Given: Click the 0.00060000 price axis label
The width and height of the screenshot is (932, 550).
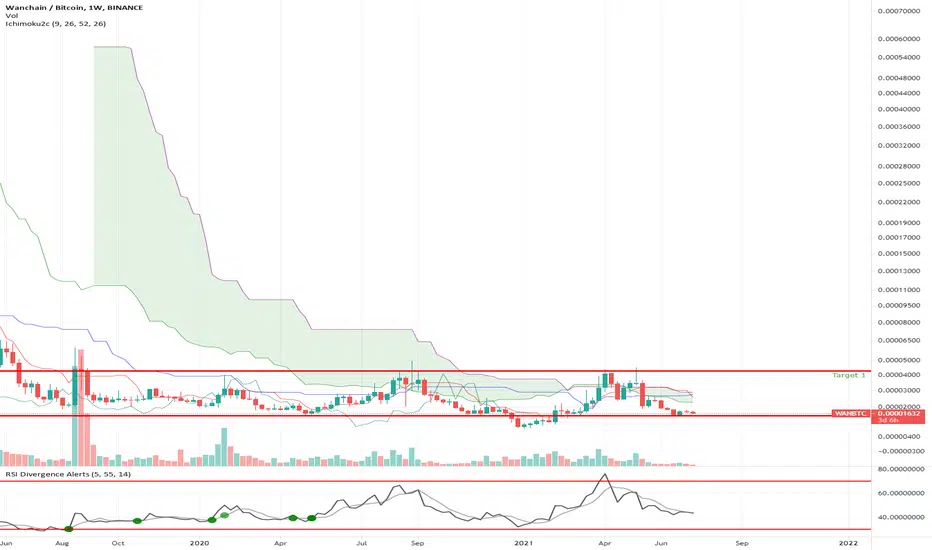Looking at the screenshot, I should 899,39.
